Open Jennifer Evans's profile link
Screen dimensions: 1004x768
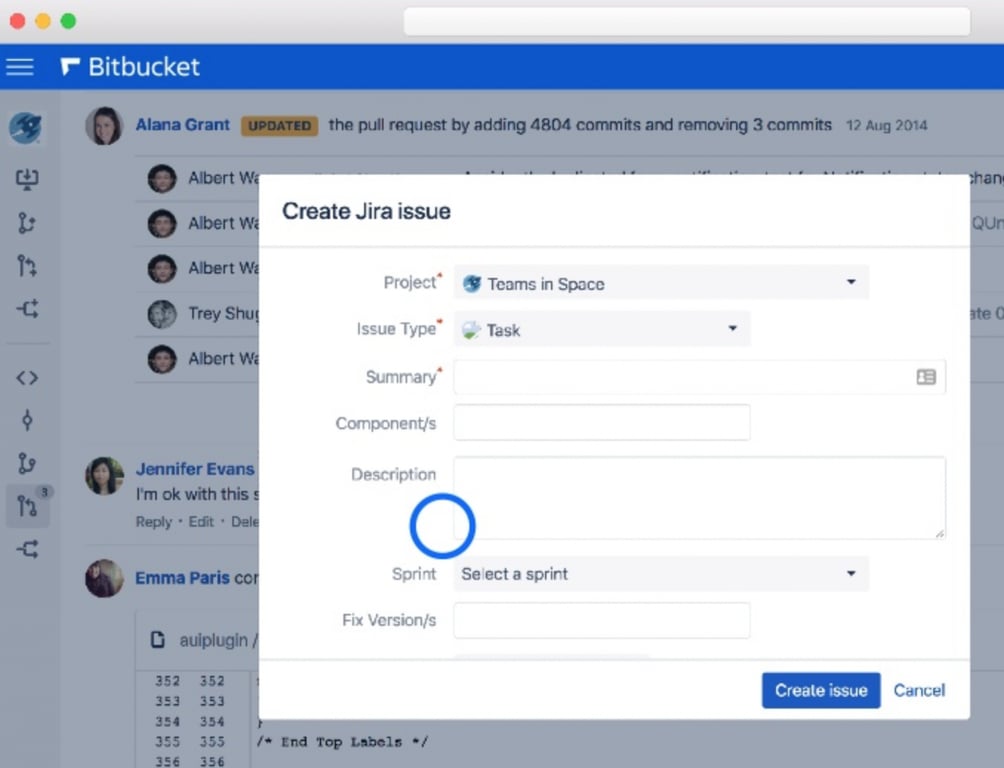coord(195,469)
